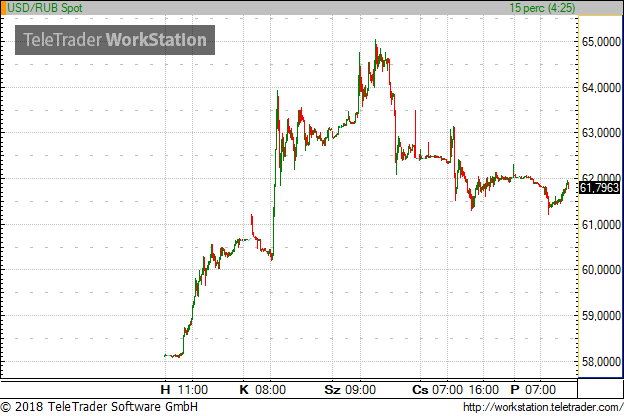
Task: Click the 09:00 time axis label
Action: click(x=360, y=389)
